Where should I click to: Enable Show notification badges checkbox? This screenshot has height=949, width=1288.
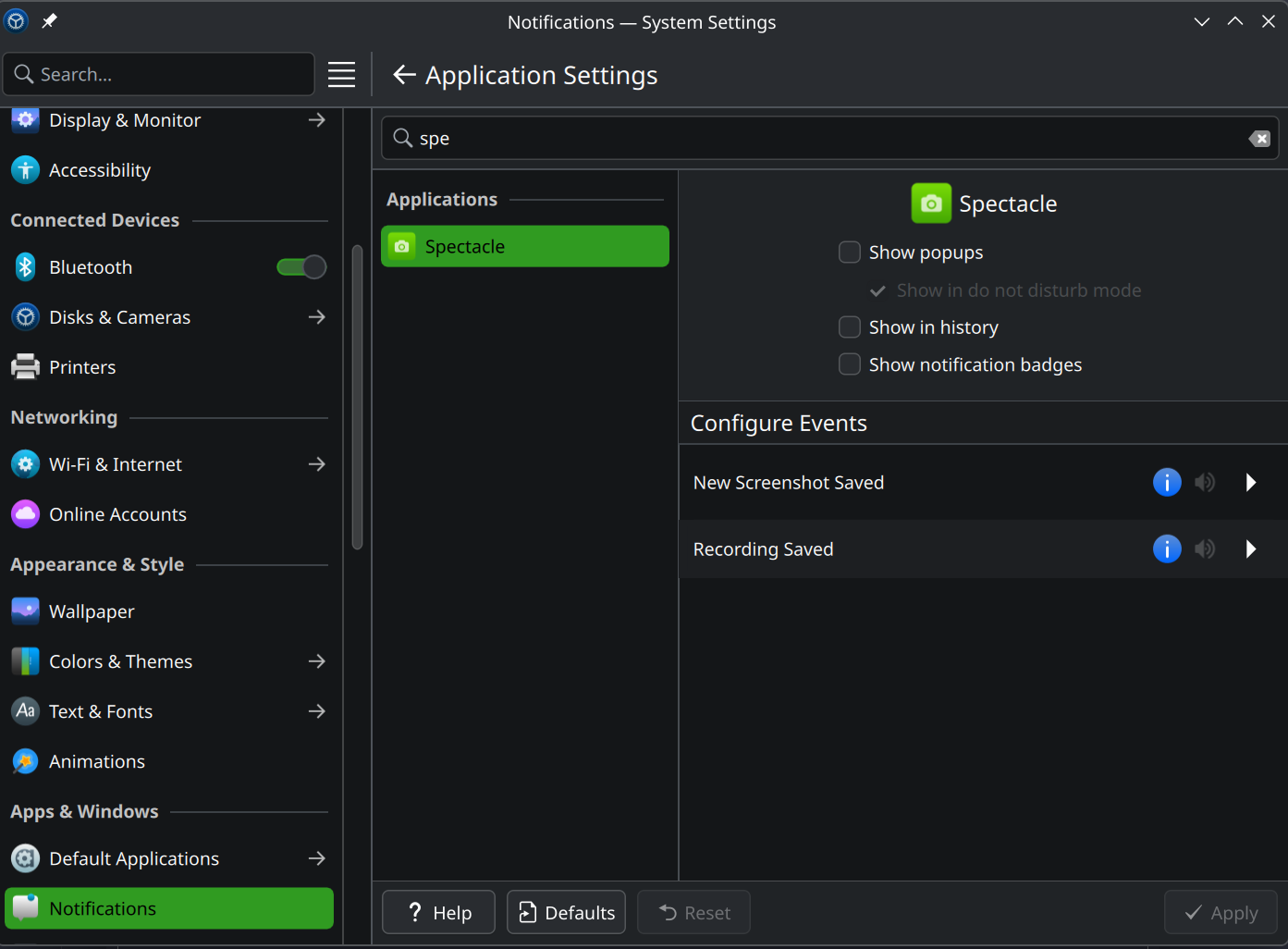point(849,365)
